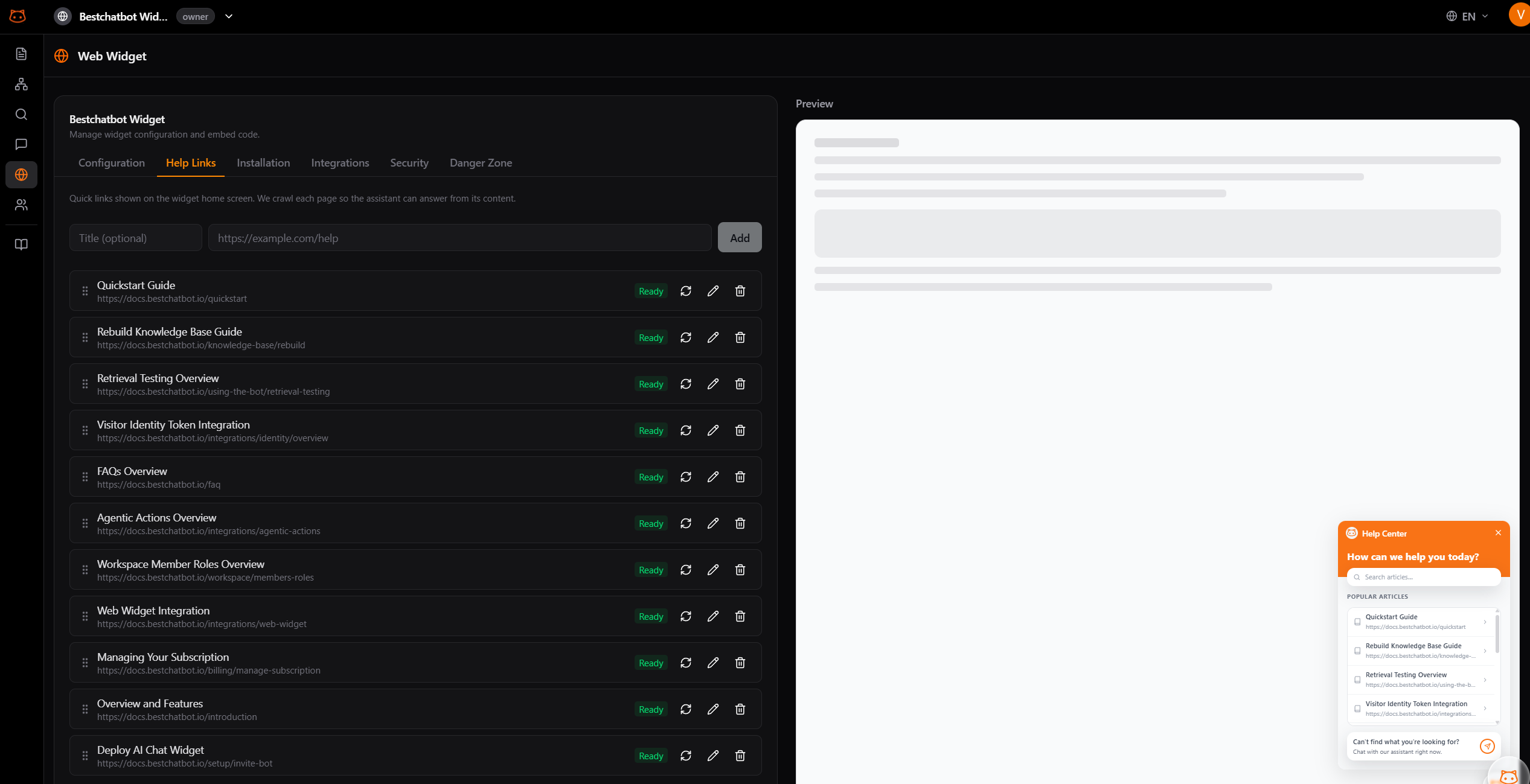Switch to the Configuration tab
The image size is (1530, 784).
(112, 163)
